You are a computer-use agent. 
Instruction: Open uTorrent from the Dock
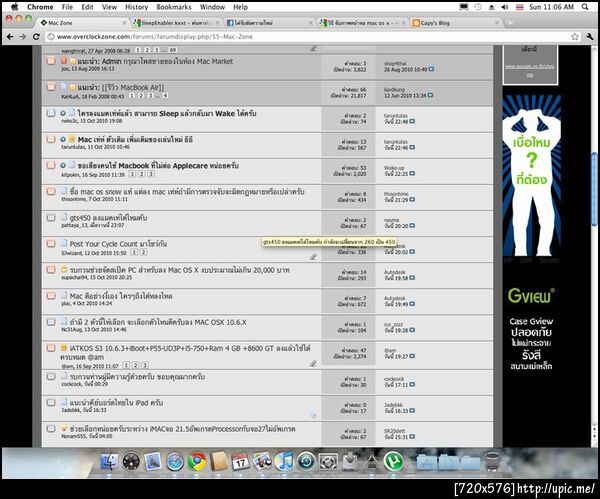coord(394,462)
